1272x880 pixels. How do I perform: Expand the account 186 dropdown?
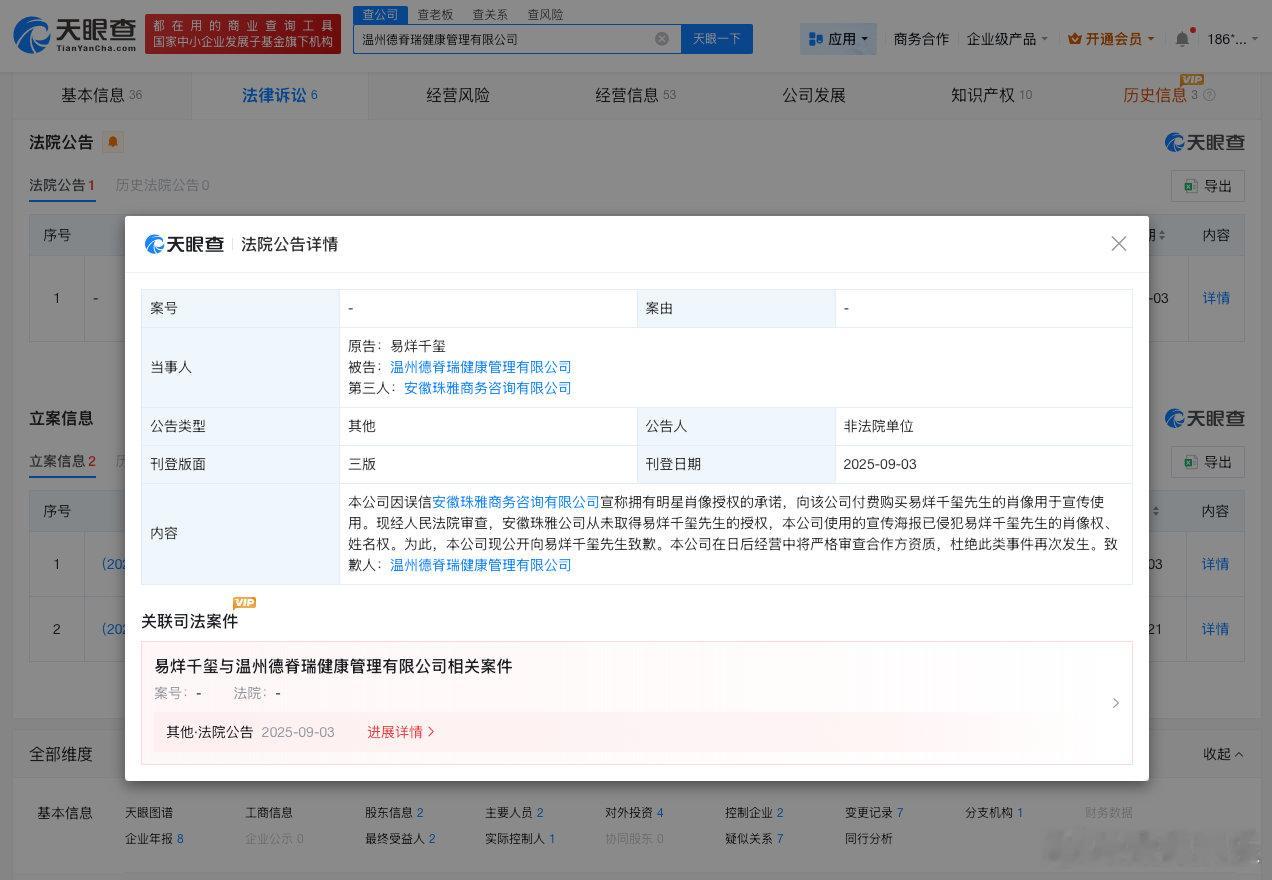pyautogui.click(x=1233, y=39)
